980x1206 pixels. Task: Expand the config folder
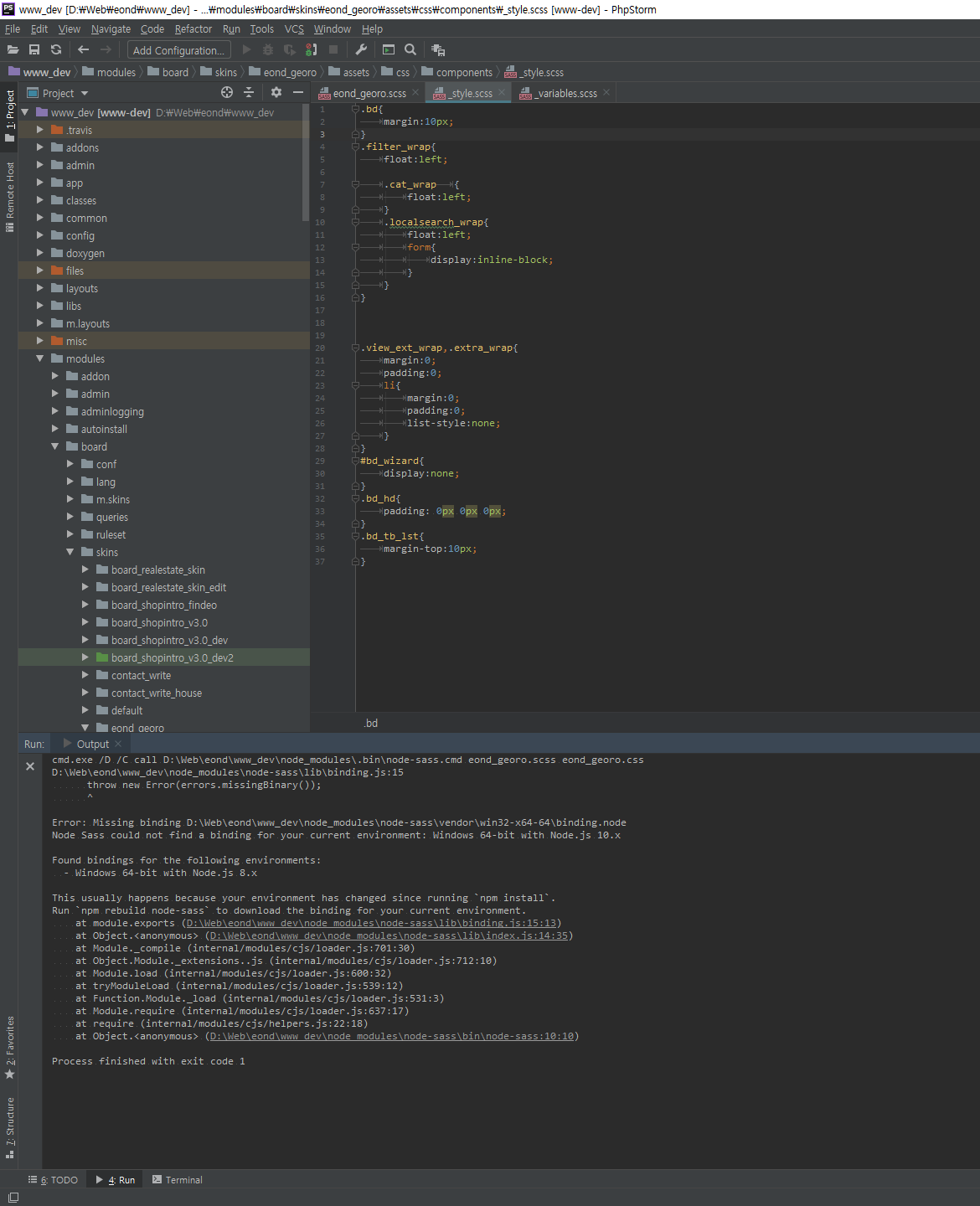[39, 235]
